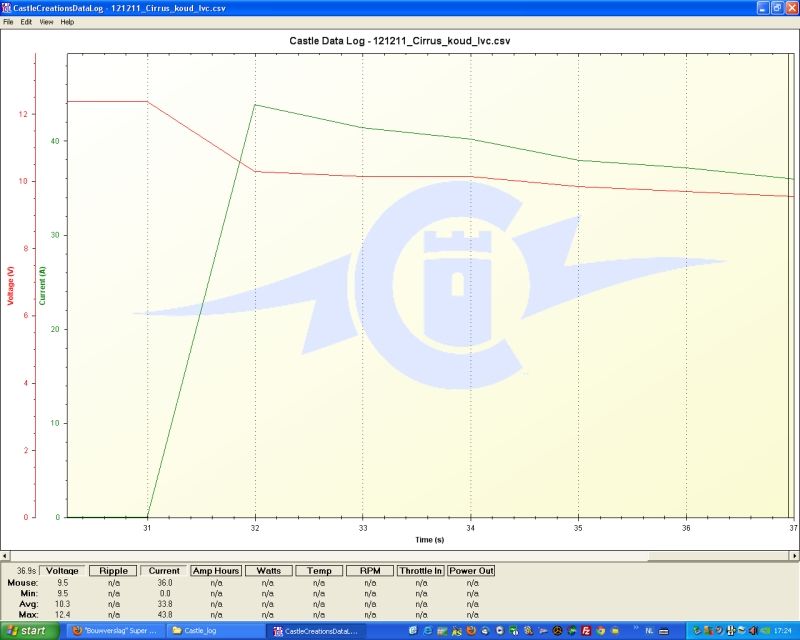800x640 pixels.
Task: Toggle the RPM data series button
Action: 370,571
